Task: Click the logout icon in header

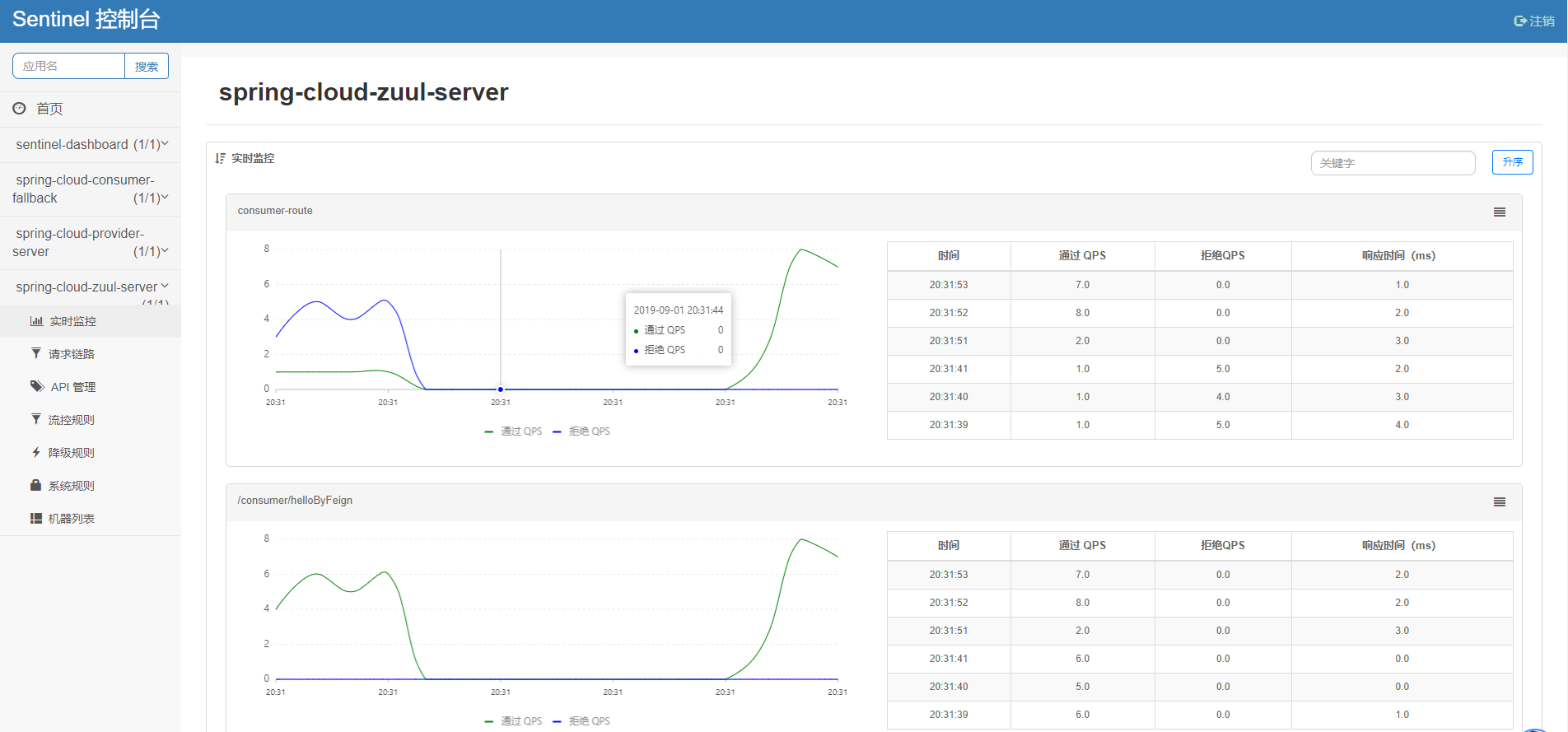Action: click(1520, 21)
